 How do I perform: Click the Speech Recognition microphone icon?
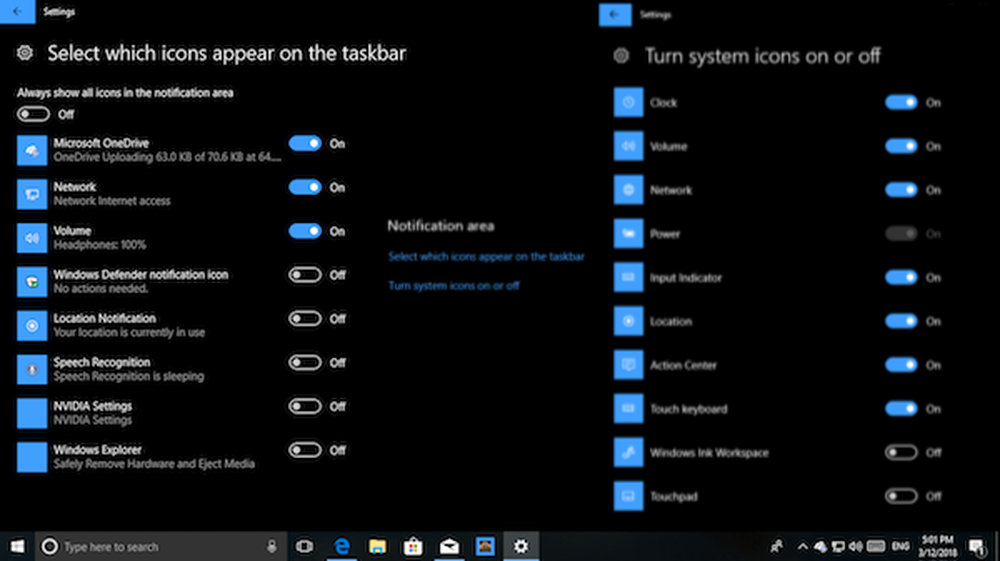32,370
